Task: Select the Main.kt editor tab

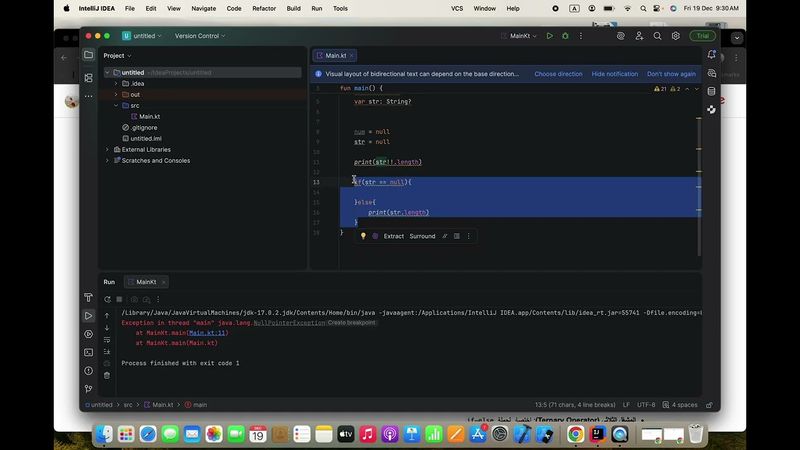Action: pos(335,55)
